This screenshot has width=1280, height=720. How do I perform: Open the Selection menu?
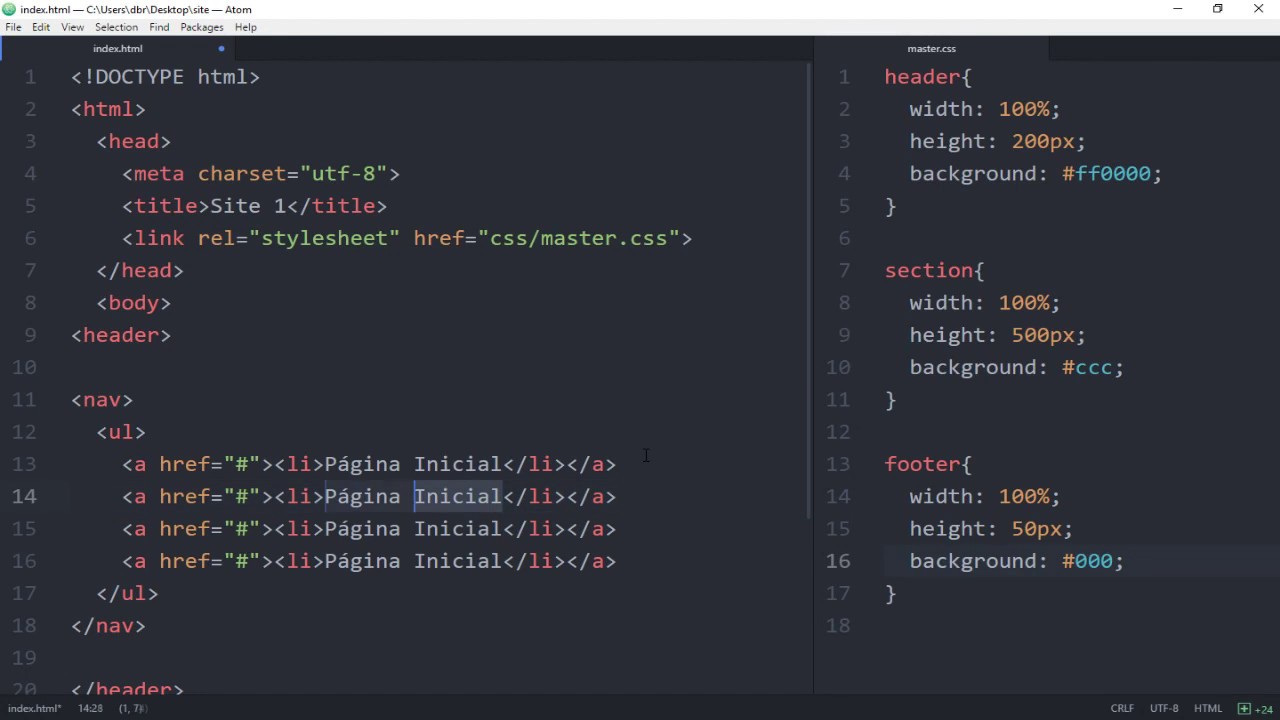[116, 27]
